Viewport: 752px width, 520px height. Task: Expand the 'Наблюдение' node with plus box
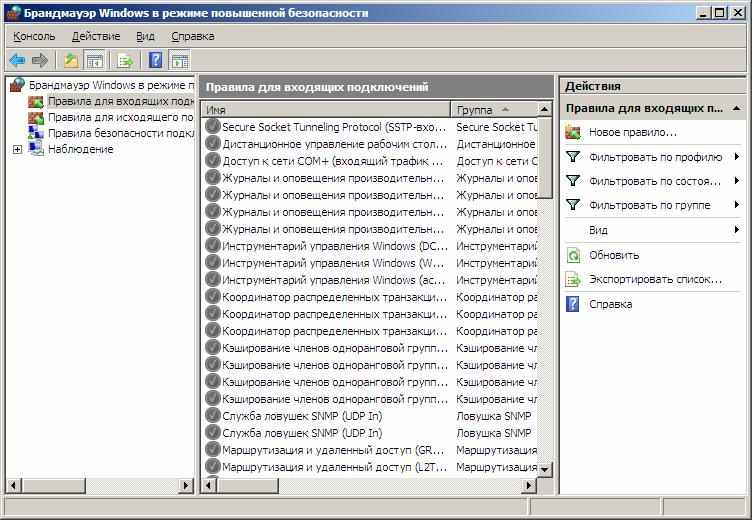point(17,149)
